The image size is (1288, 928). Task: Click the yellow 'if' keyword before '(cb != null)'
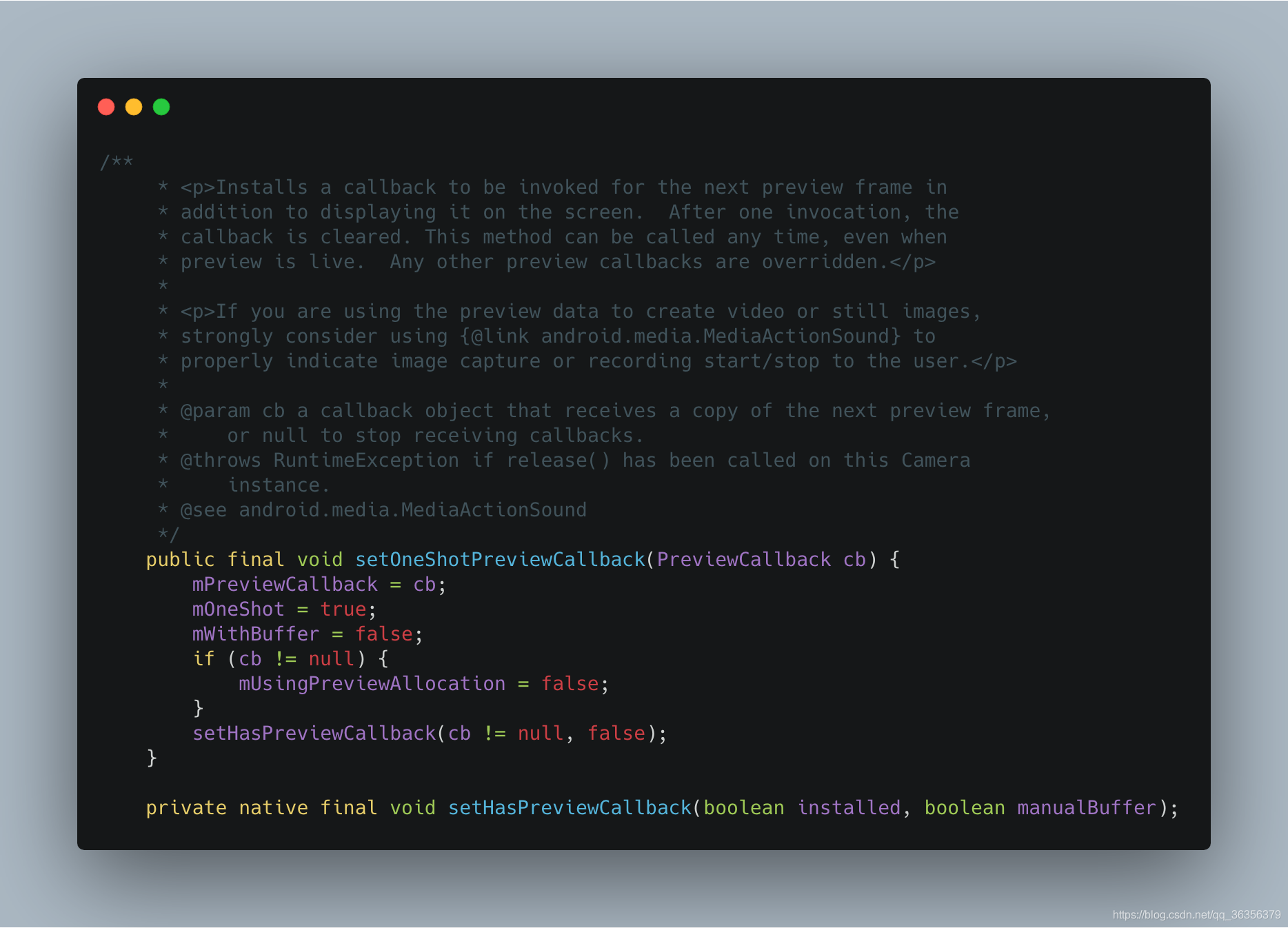point(203,658)
